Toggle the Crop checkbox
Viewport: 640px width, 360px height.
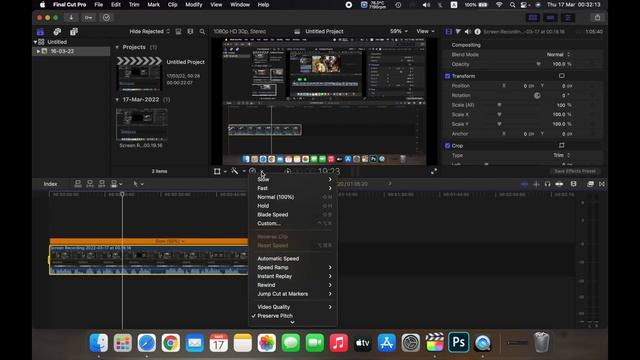coord(447,145)
